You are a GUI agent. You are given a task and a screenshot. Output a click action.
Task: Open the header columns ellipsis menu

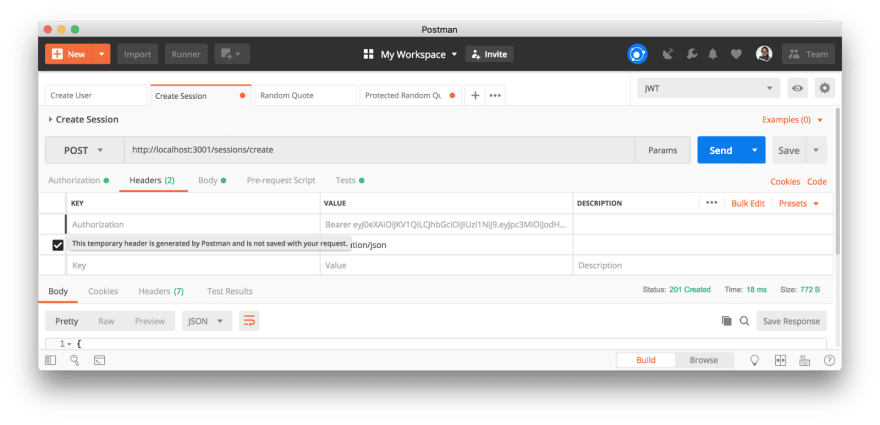[712, 203]
